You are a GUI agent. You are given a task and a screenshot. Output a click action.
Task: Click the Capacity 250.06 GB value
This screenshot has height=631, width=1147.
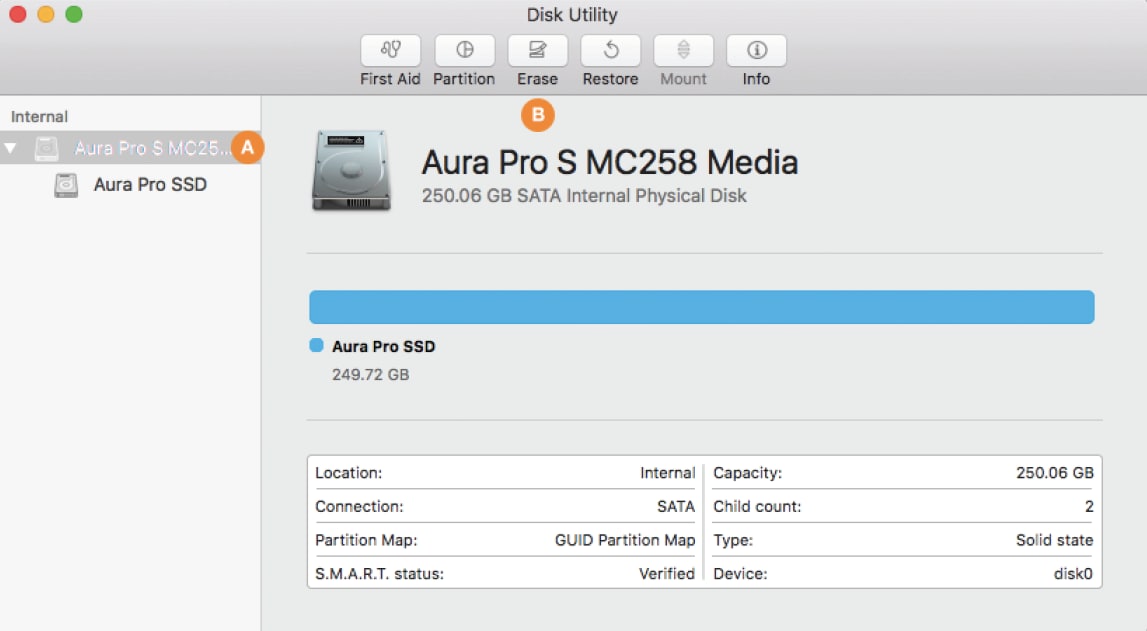1054,473
